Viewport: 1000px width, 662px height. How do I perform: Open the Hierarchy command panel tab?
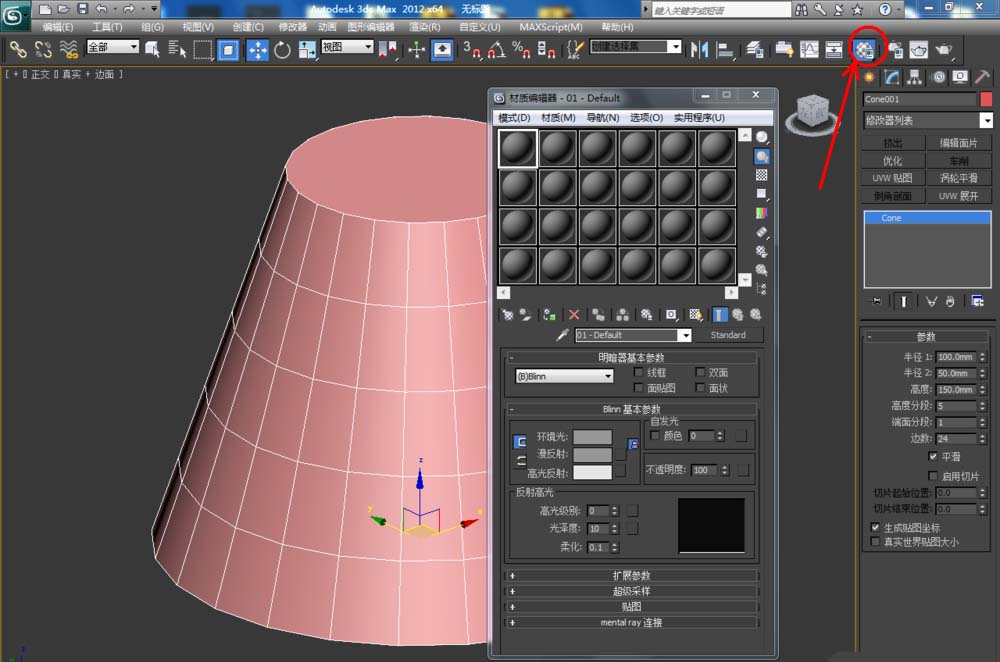[914, 77]
